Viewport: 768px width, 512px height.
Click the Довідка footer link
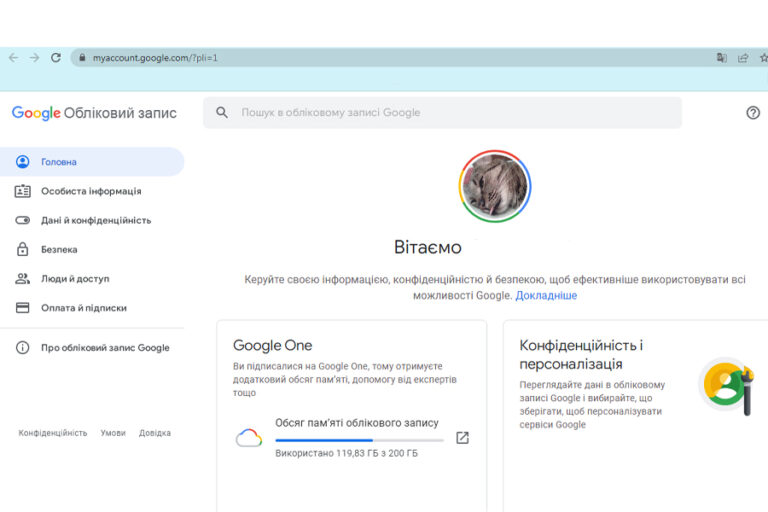tap(155, 433)
